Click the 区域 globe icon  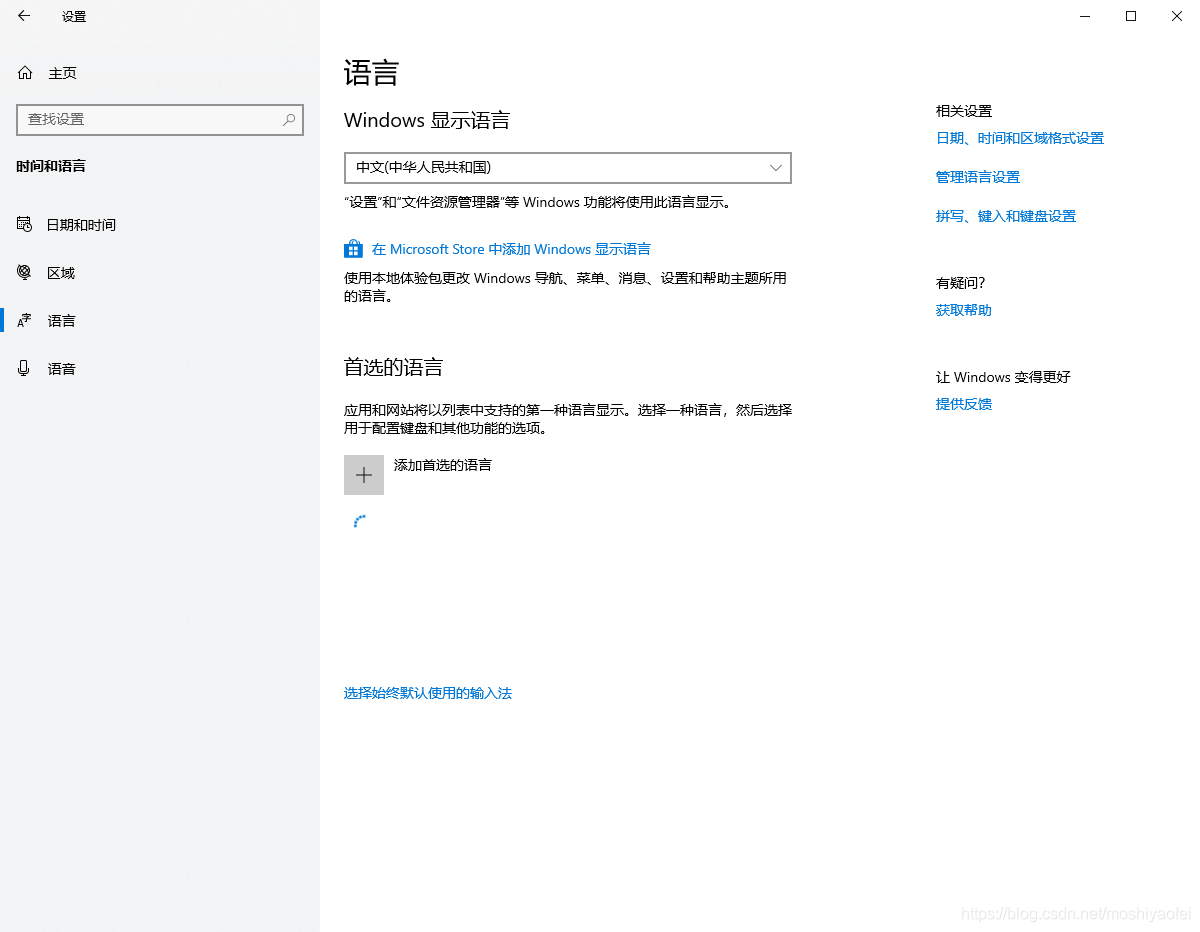coord(25,272)
